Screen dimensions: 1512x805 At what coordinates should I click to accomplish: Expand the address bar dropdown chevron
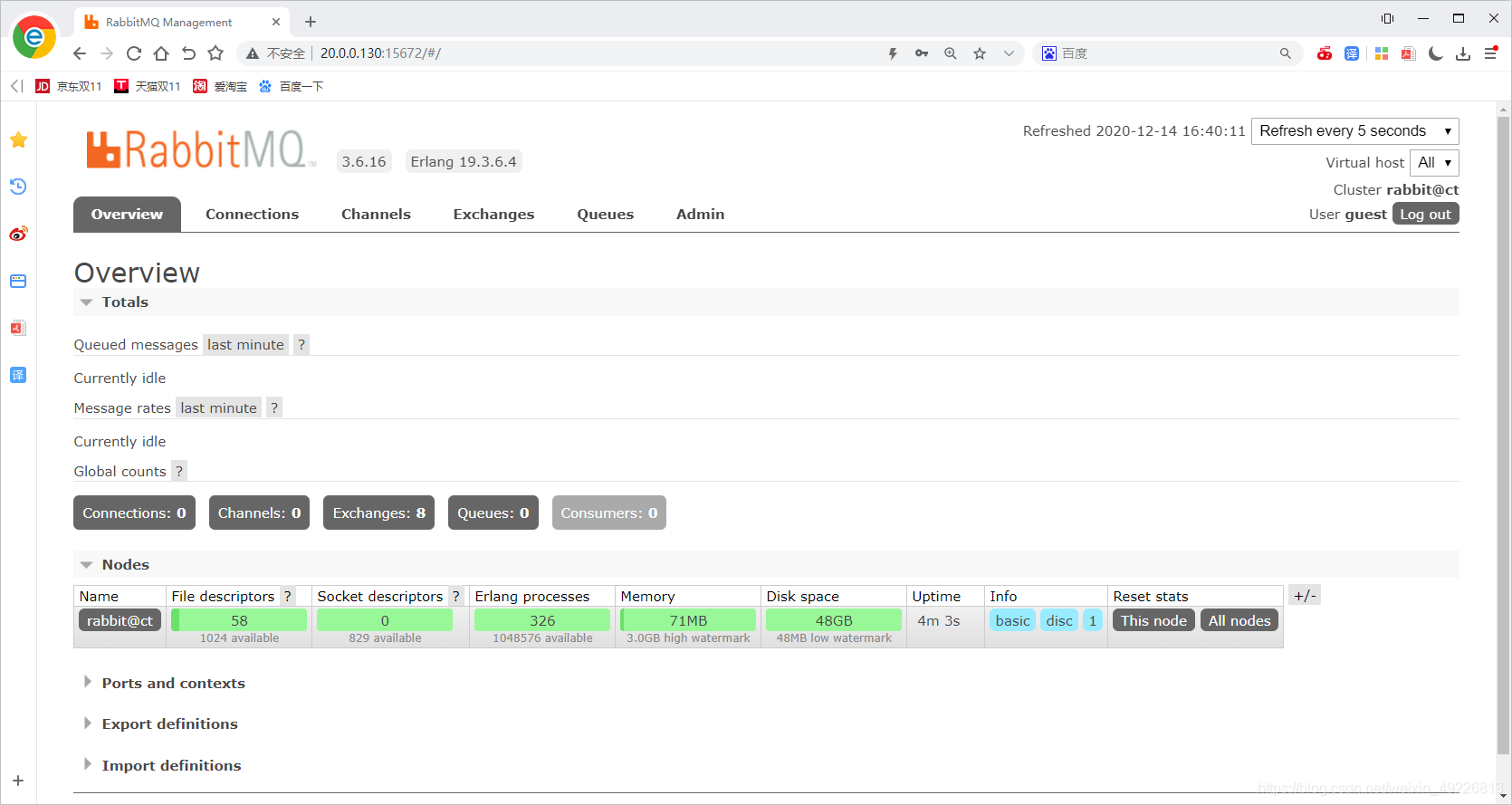point(1009,53)
